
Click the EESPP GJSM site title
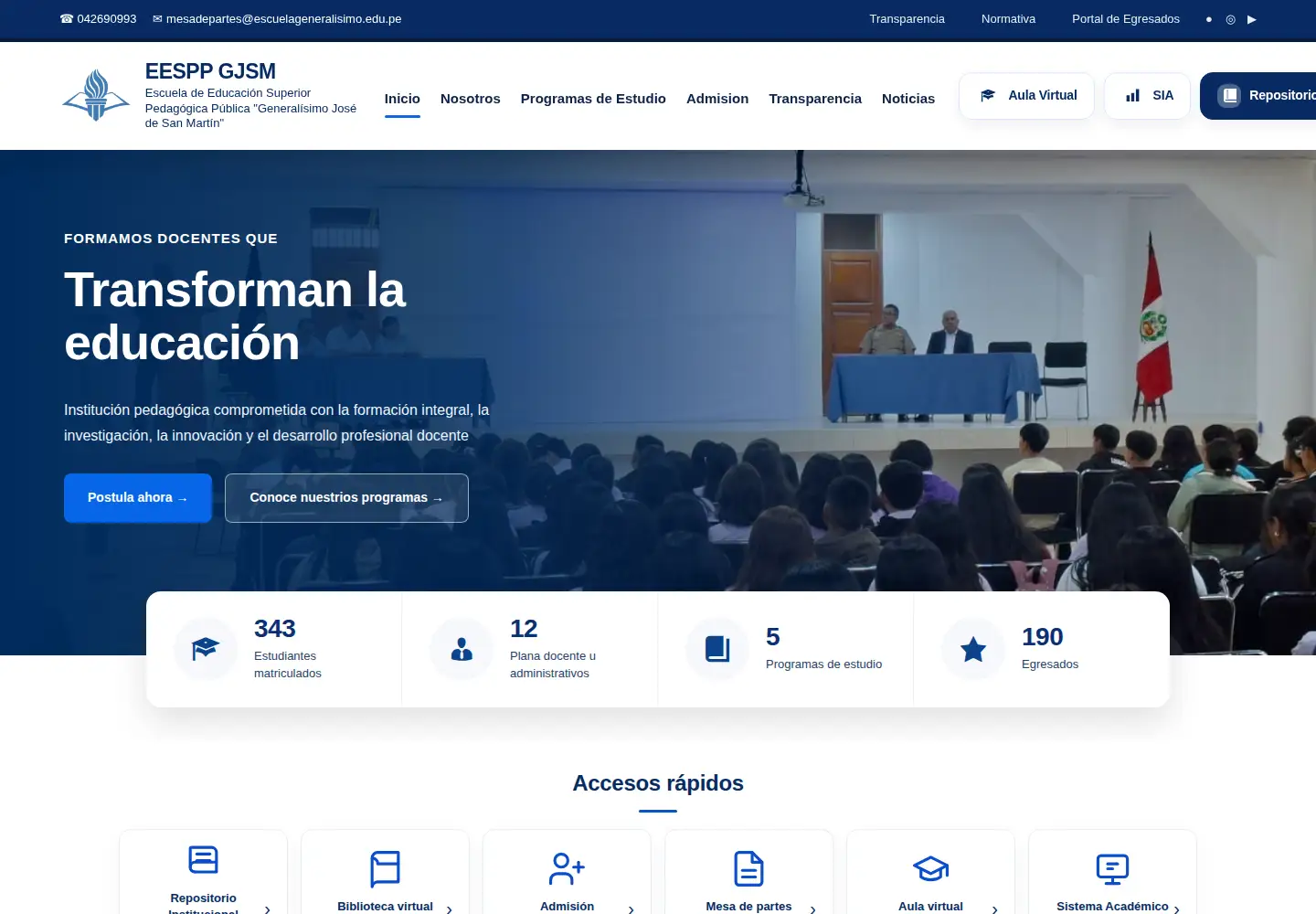pos(210,71)
